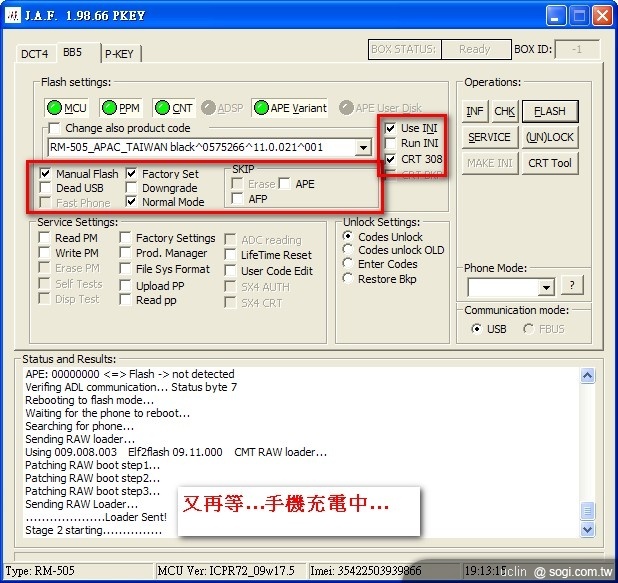Open the product code dropdown list
618x583 pixels.
(x=363, y=147)
